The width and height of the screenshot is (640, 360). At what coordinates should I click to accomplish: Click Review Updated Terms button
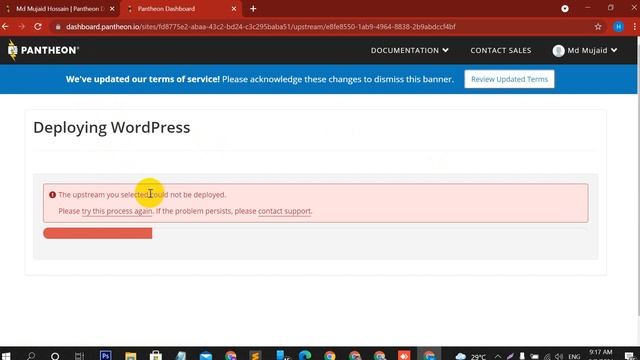tap(509, 79)
